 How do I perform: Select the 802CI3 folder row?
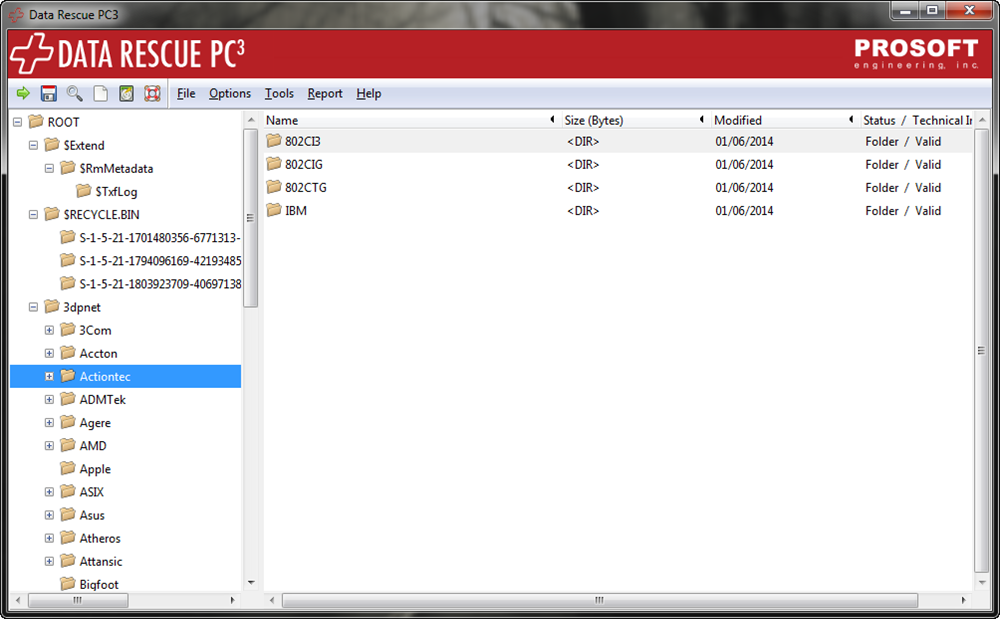tap(618, 142)
